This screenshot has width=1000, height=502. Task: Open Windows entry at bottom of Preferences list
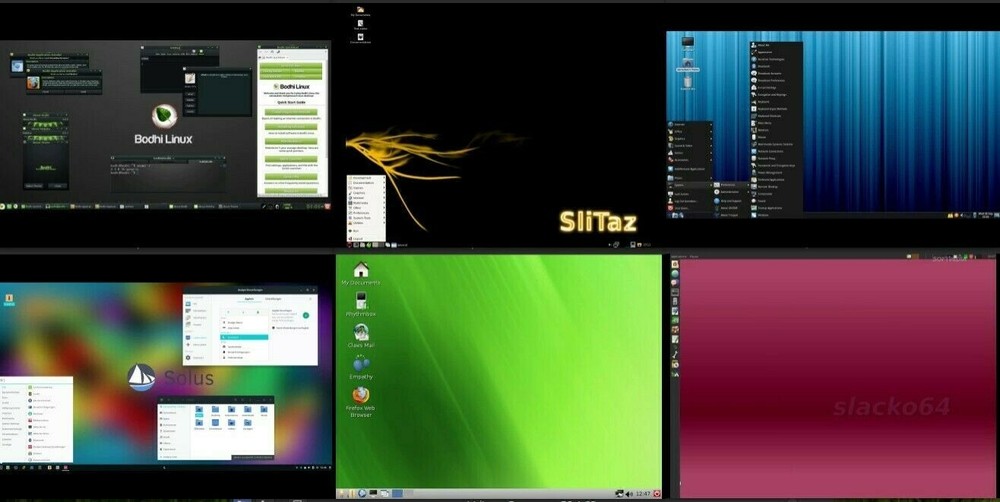coord(776,215)
